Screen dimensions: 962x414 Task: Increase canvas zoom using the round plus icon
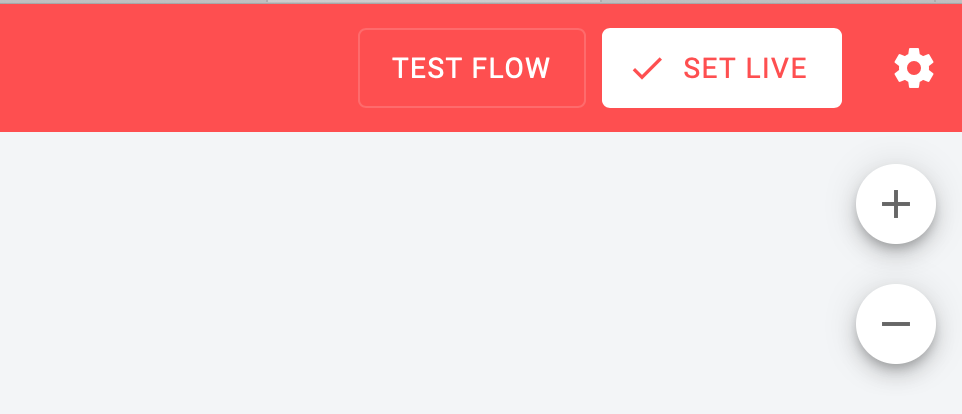point(895,204)
